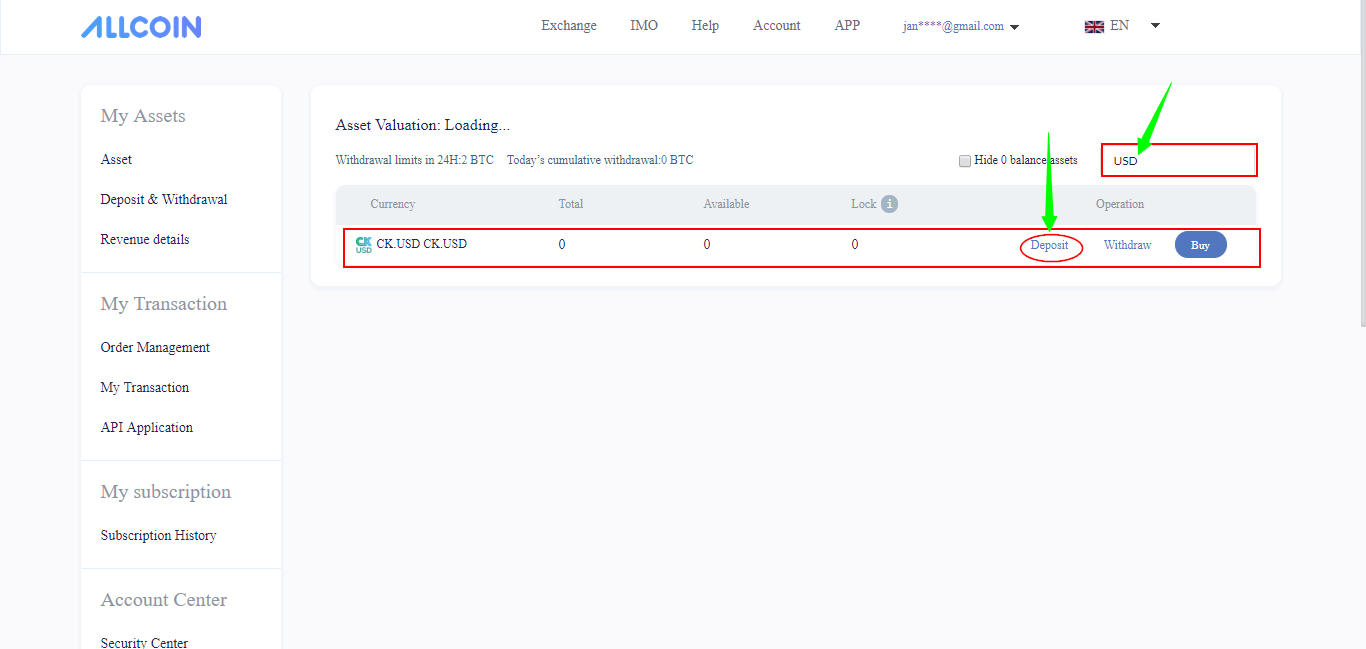The width and height of the screenshot is (1366, 649).
Task: Open the IMO menu item
Action: point(644,26)
